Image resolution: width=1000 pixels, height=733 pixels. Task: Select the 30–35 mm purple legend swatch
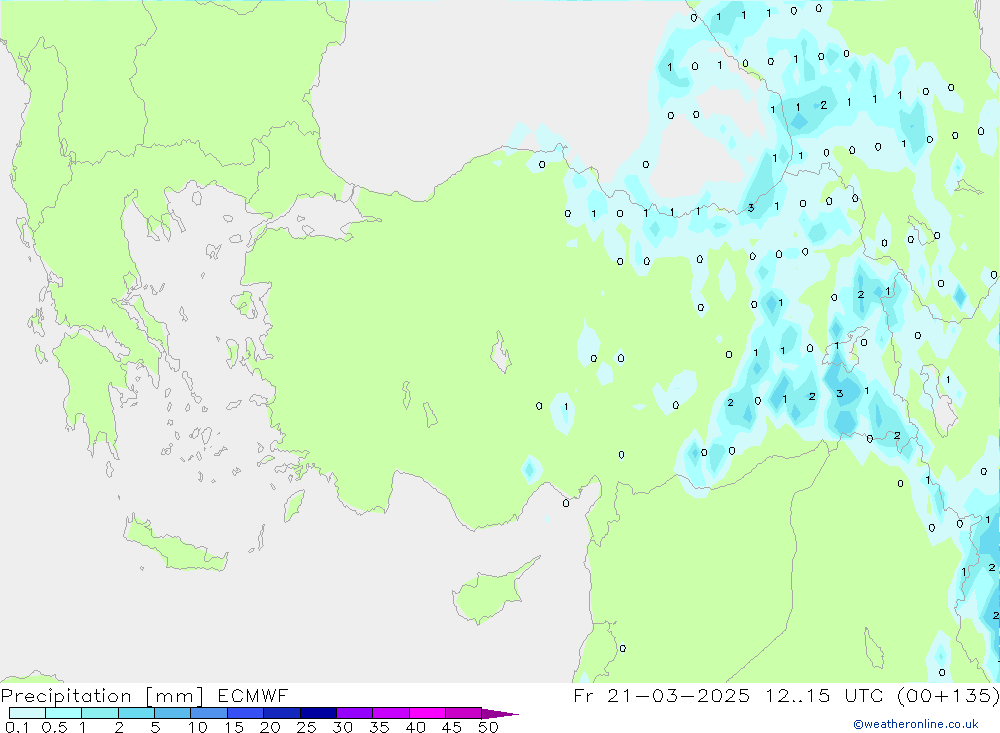(354, 713)
